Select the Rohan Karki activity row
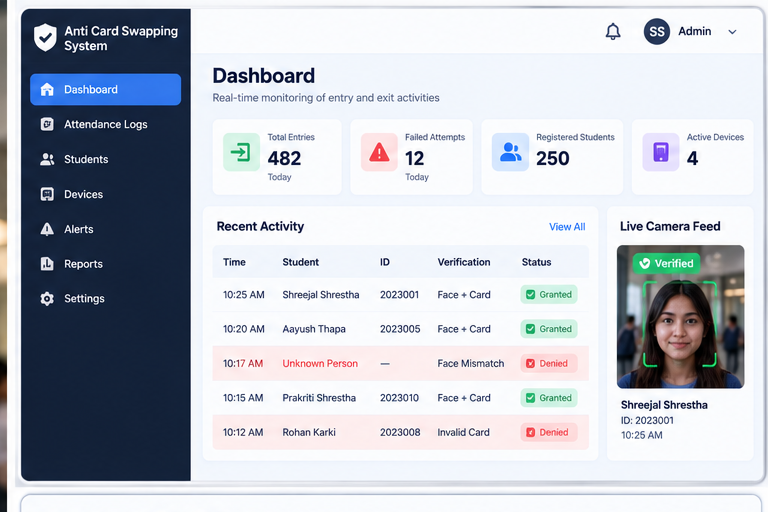768x512 pixels. (x=401, y=432)
